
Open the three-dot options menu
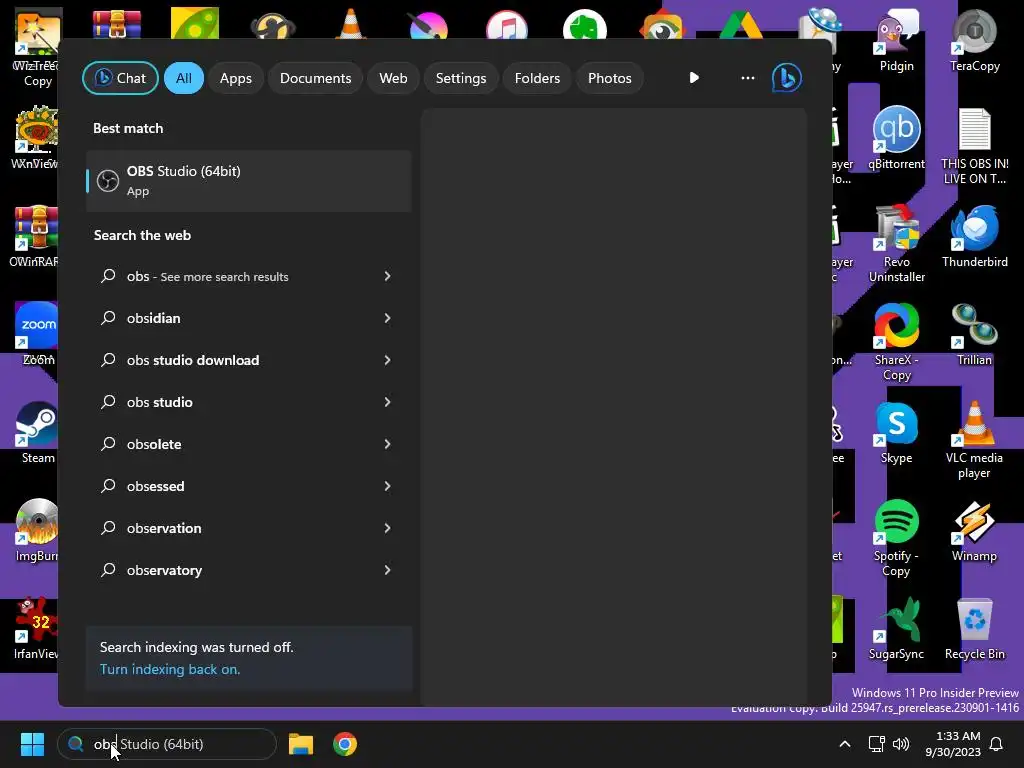click(748, 78)
